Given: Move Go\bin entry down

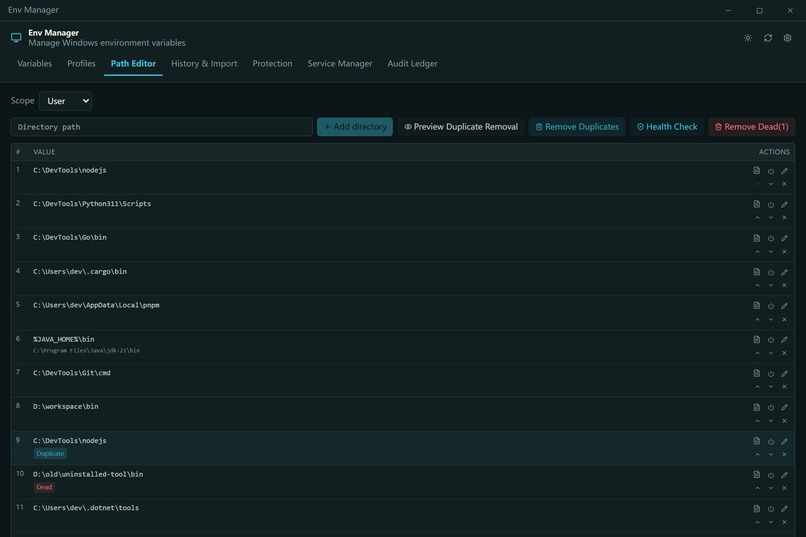Looking at the screenshot, I should tap(771, 252).
